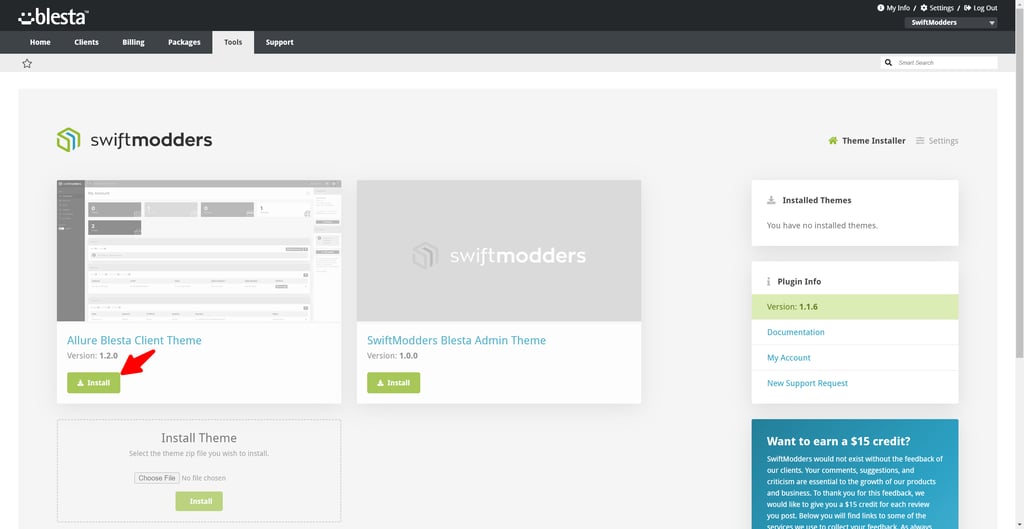Screen dimensions: 1024x529
Task: Click the Settings text link in header
Action: click(941, 8)
